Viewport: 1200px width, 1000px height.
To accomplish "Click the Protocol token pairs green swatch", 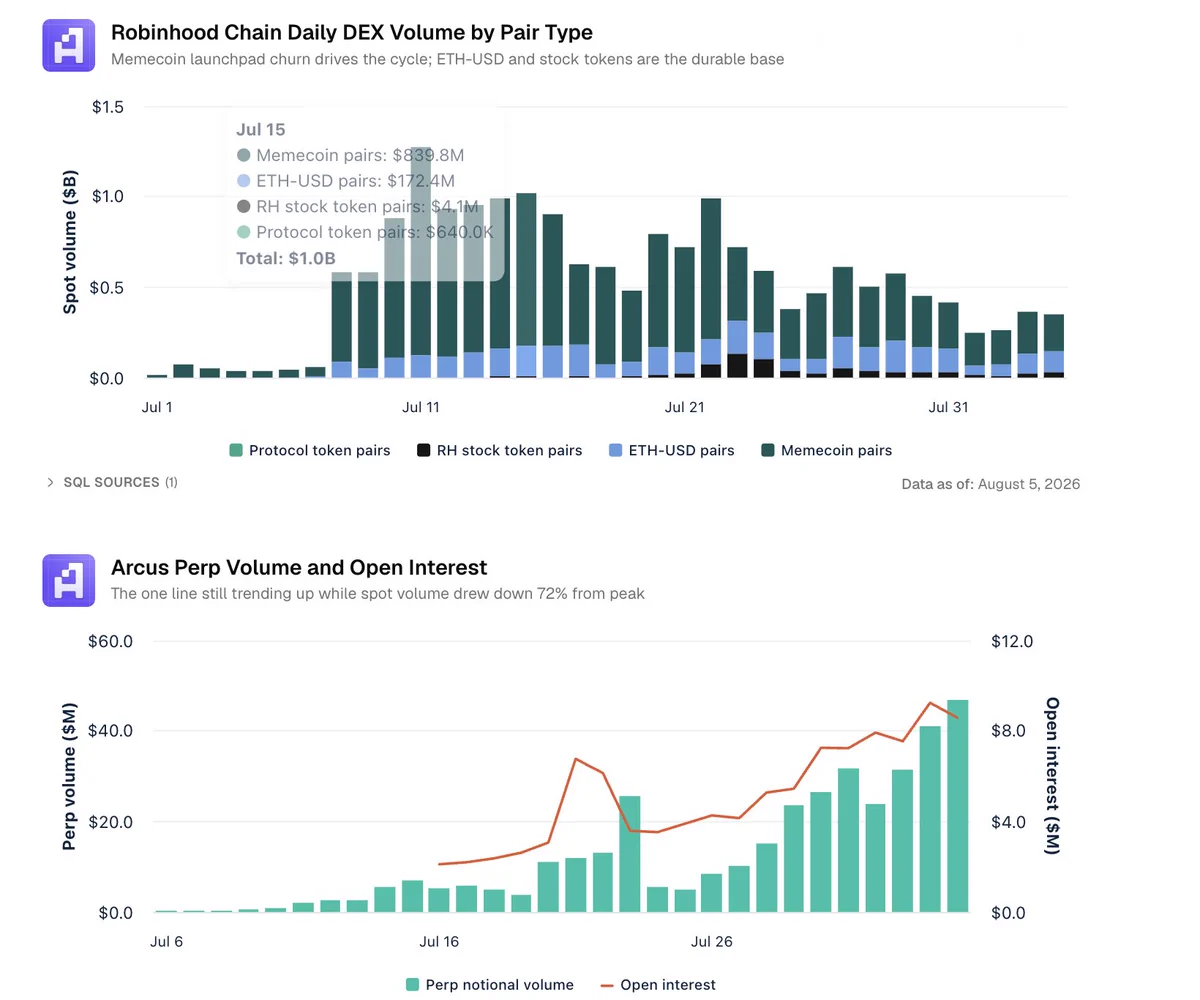I will point(236,450).
